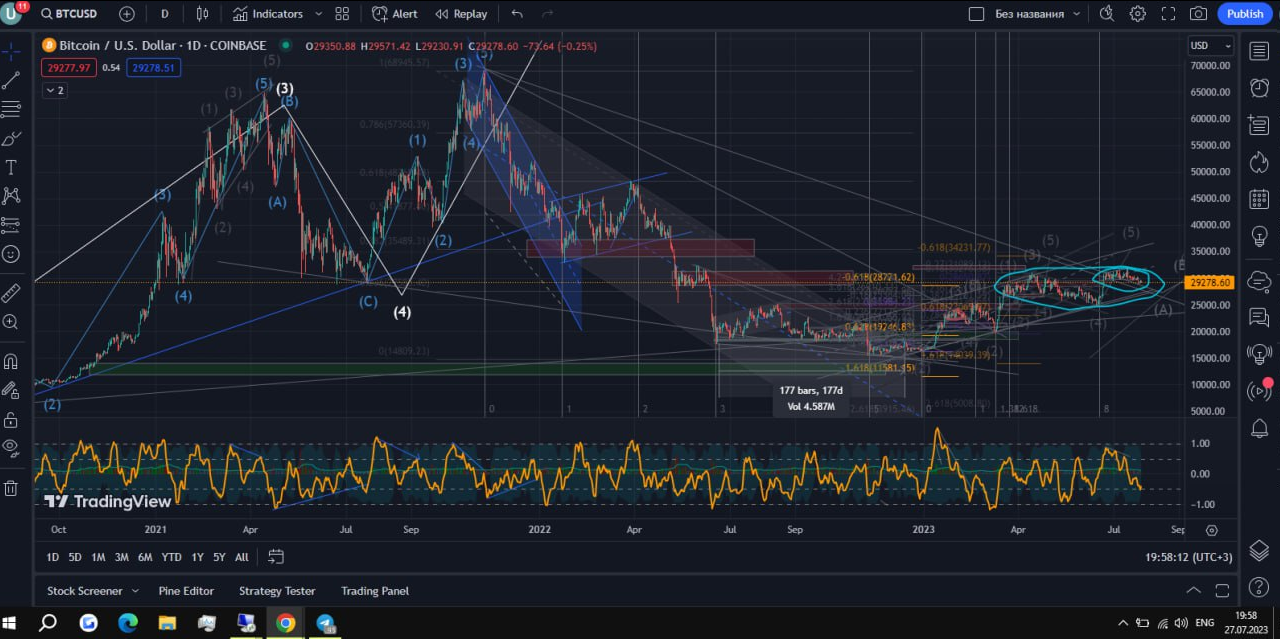The width and height of the screenshot is (1280, 639).
Task: Activate the zoom in tool
Action: coord(11,322)
